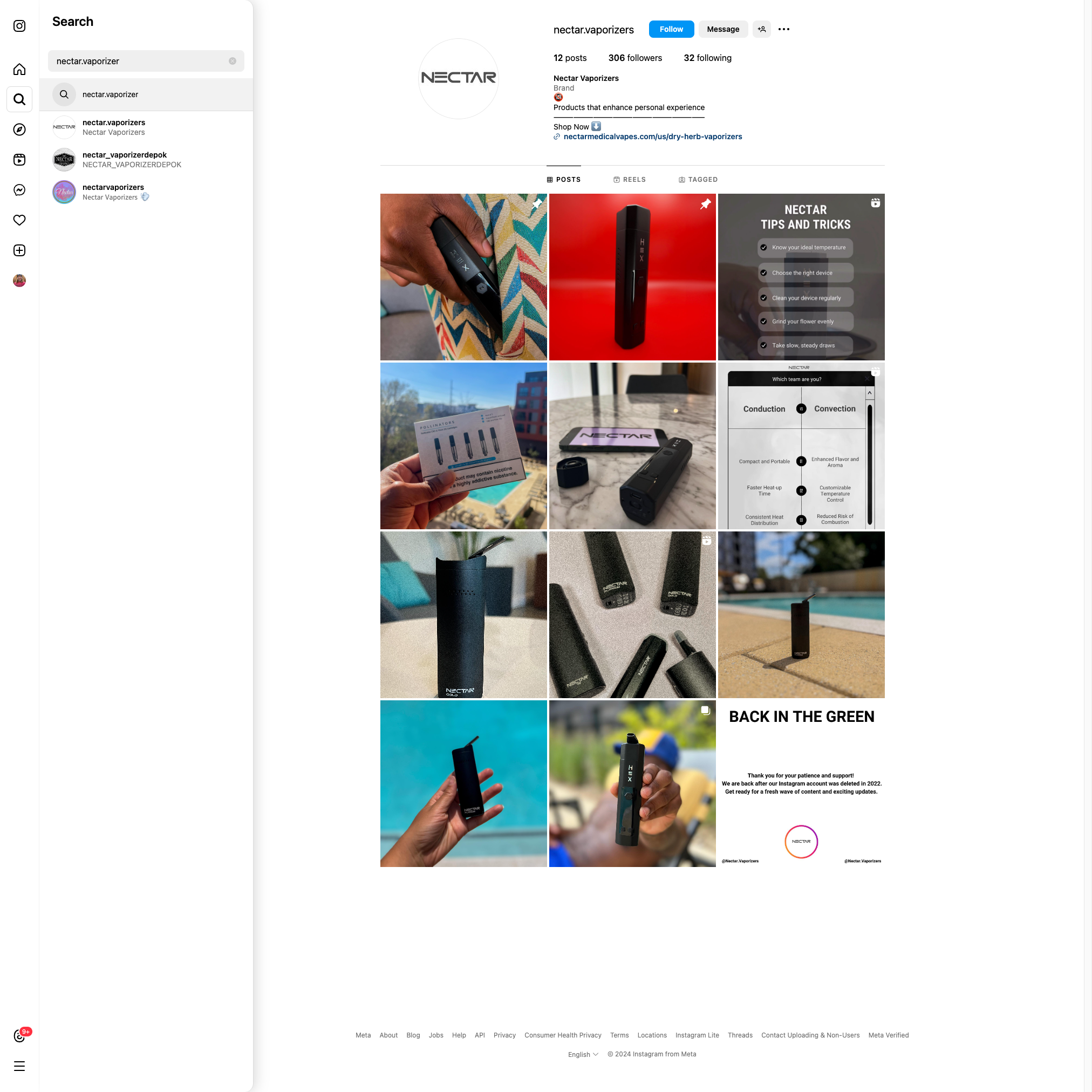Open Back In The Green post
This screenshot has height=1092, width=1092.
tap(801, 783)
